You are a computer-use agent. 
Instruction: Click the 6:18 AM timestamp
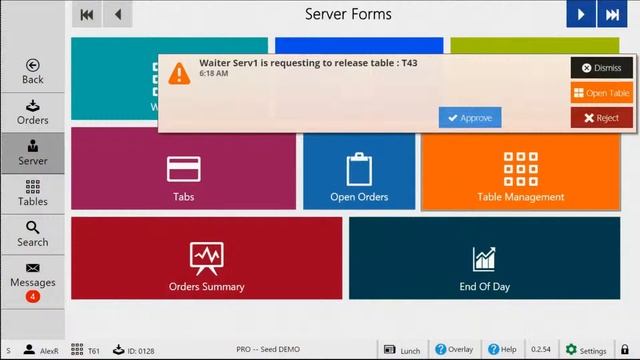pyautogui.click(x=213, y=73)
